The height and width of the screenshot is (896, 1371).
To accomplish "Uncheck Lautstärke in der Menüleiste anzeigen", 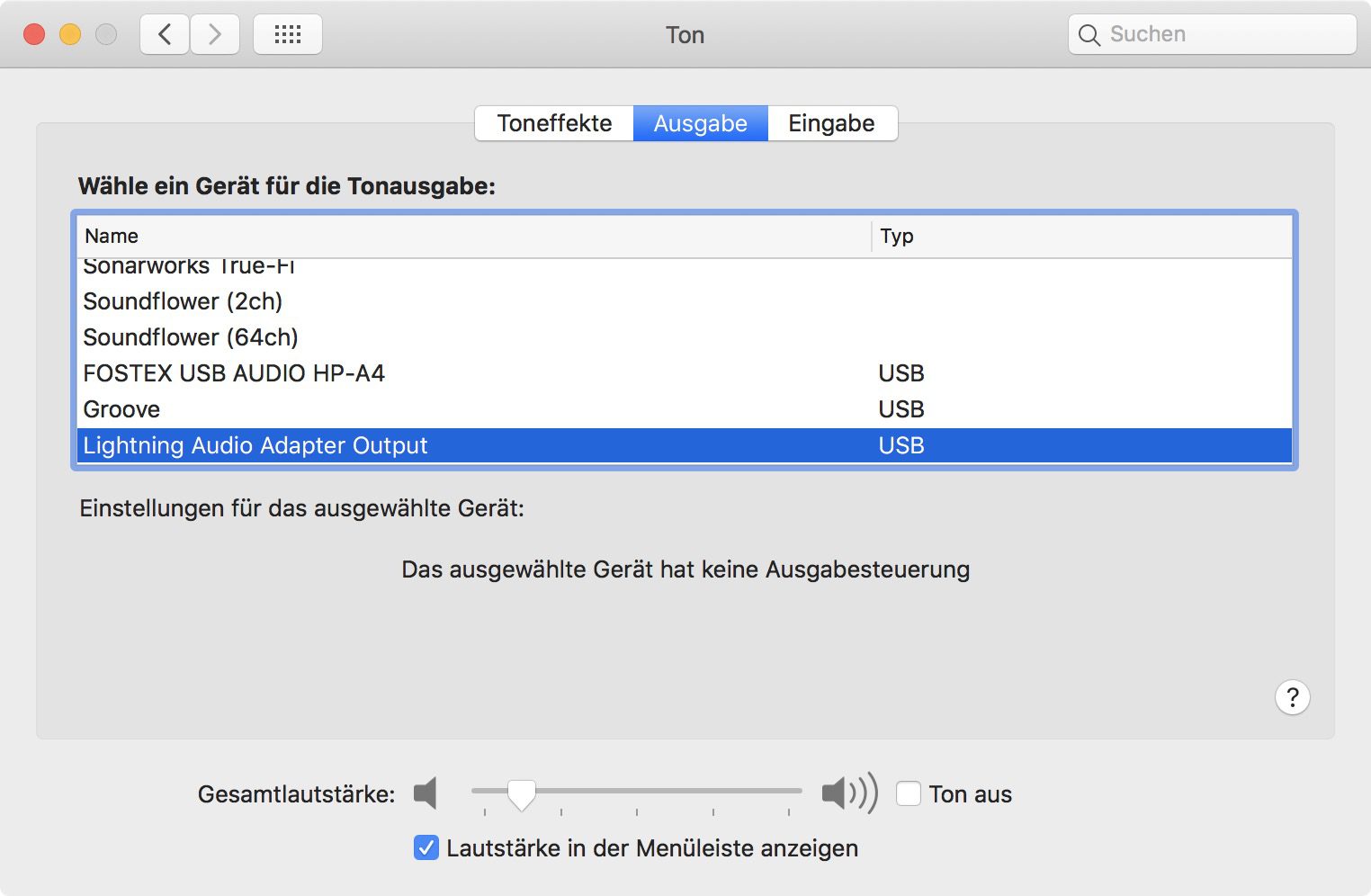I will (426, 847).
